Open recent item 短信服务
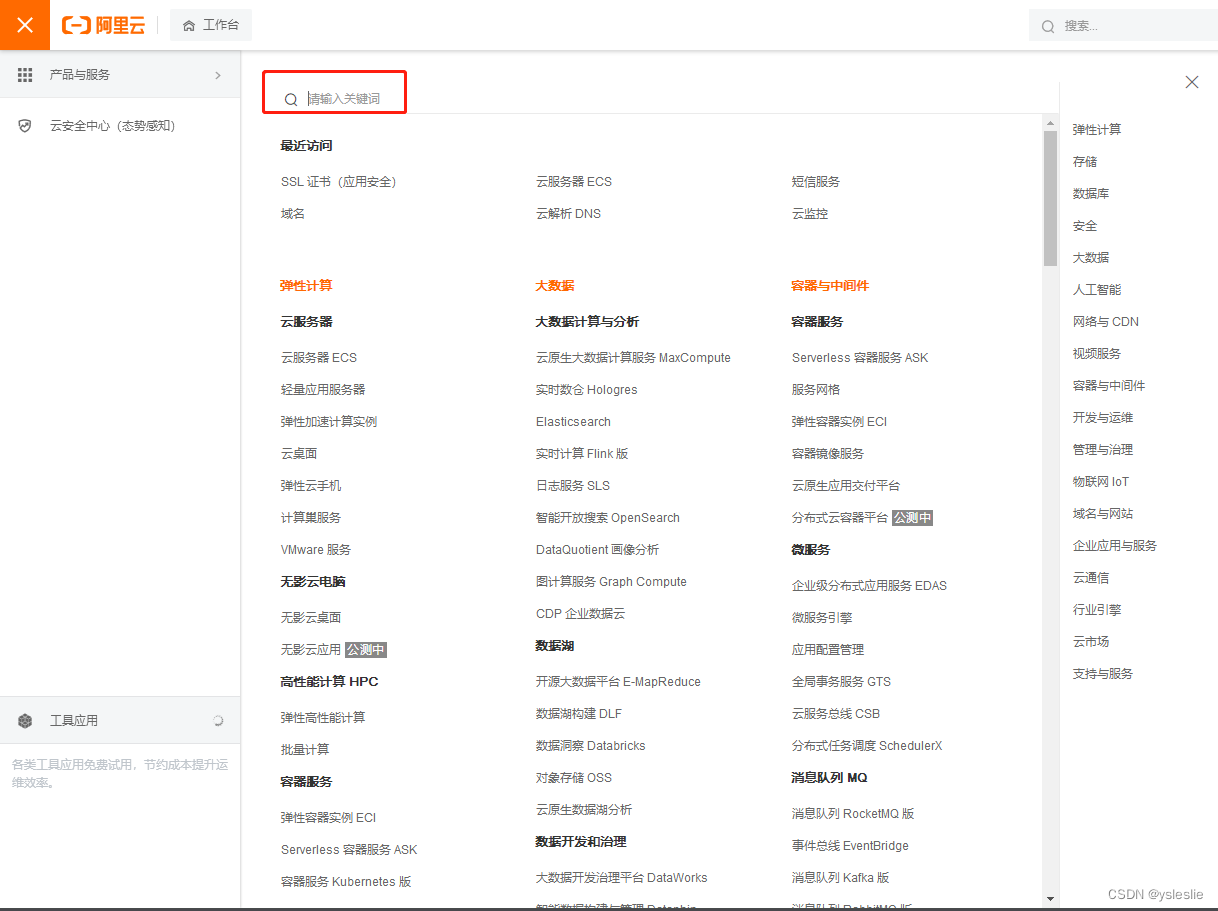 pos(816,182)
